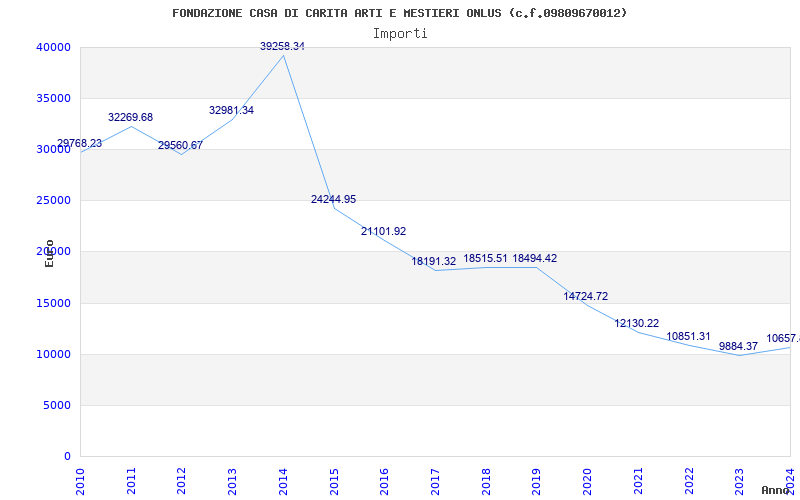Click the x-axis year 2014

(283, 482)
